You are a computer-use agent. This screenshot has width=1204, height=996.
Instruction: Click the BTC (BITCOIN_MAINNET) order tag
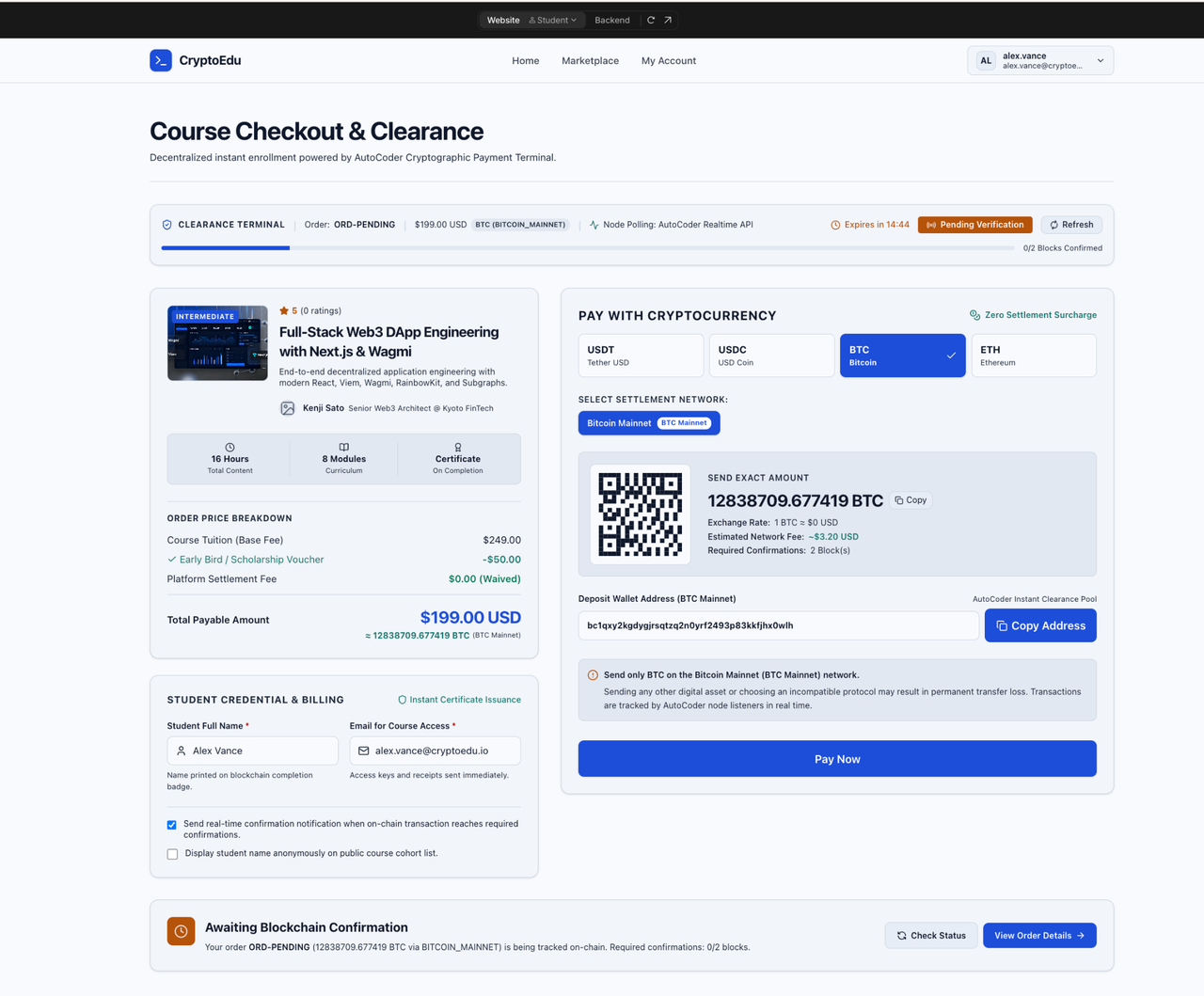[x=520, y=225]
